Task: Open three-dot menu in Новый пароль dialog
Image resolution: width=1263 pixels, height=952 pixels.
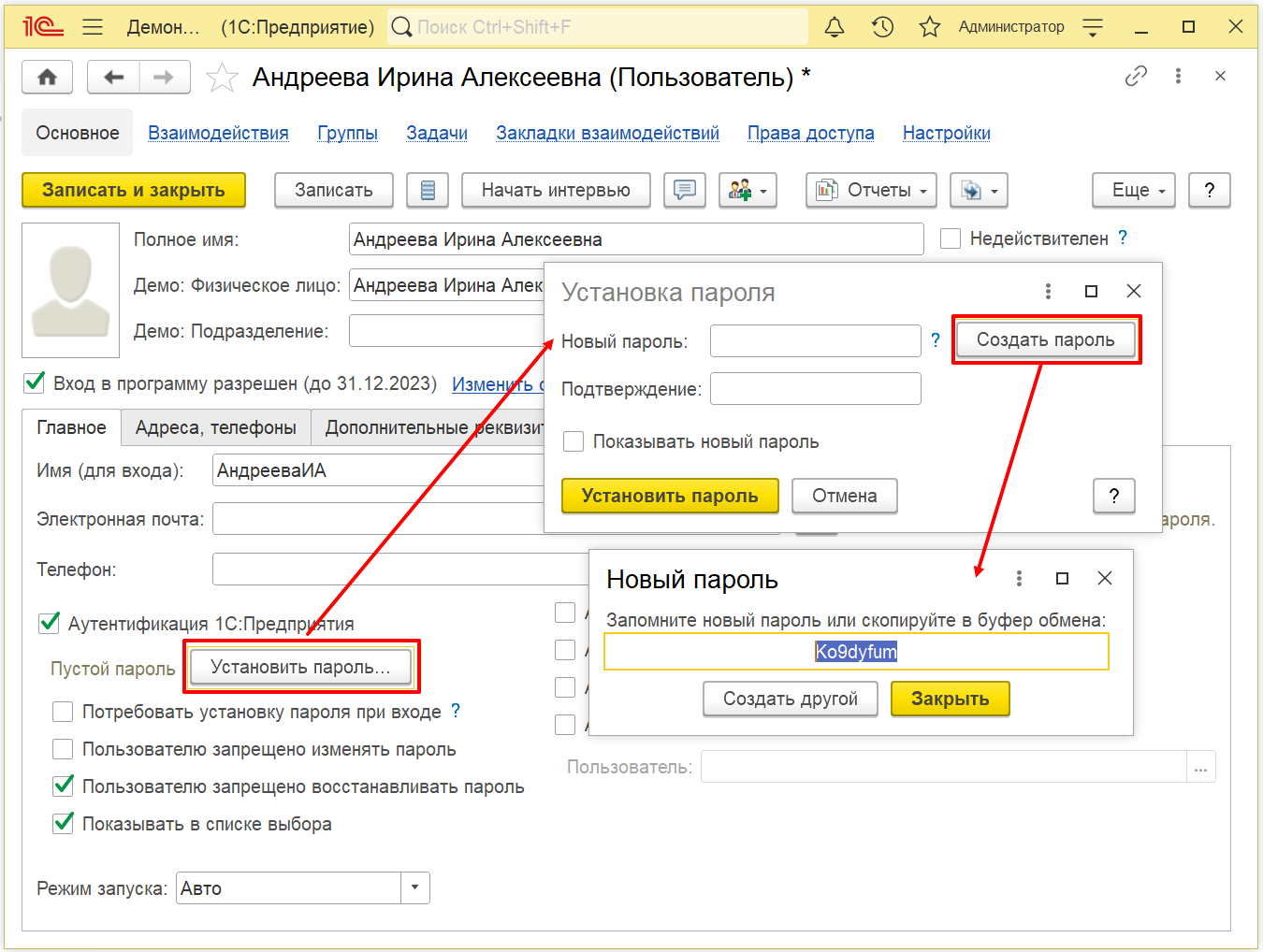Action: pyautogui.click(x=1019, y=578)
